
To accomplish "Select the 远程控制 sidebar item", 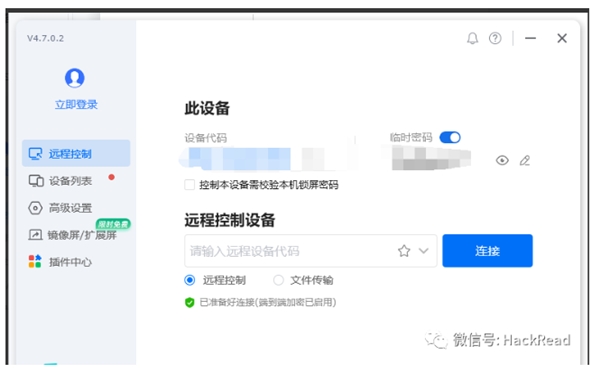I will point(76,153).
